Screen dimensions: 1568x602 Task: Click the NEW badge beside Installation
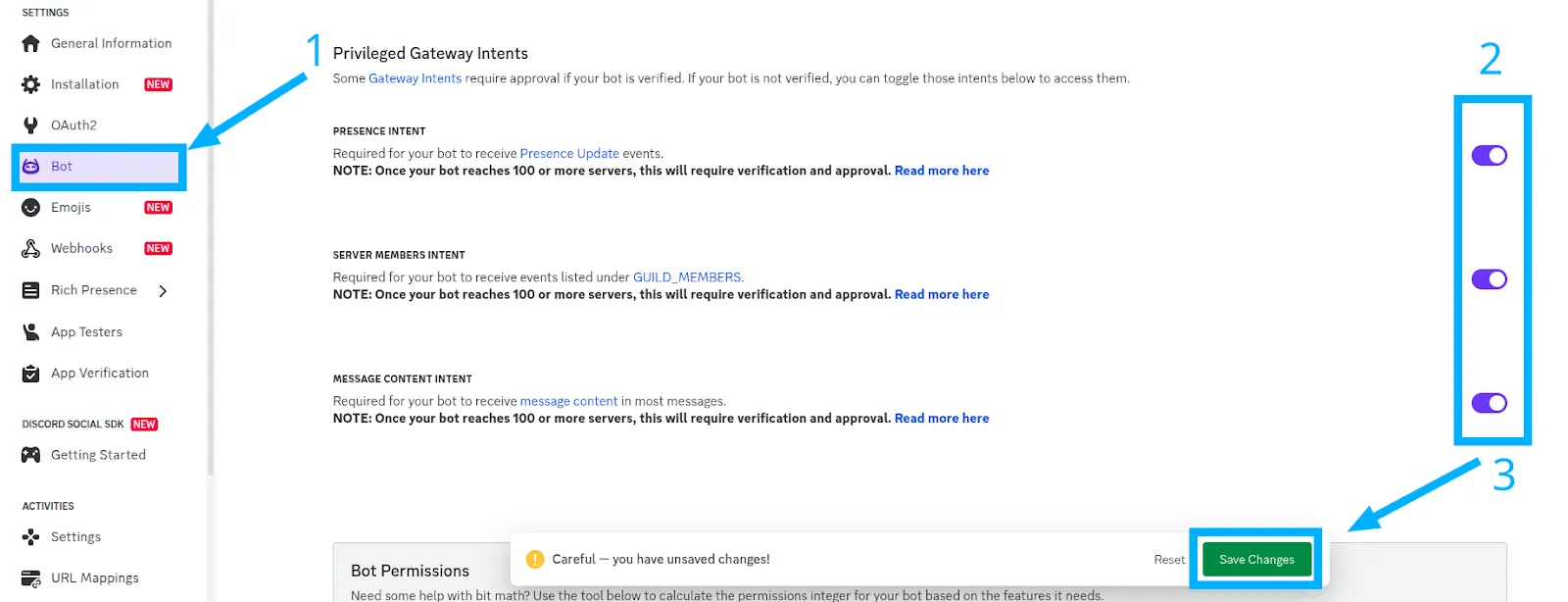click(158, 84)
